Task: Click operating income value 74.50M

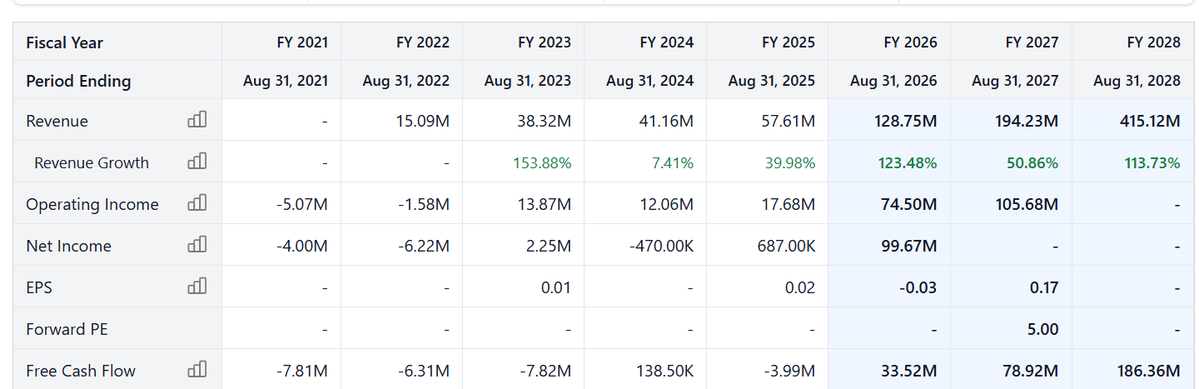Action: click(909, 205)
